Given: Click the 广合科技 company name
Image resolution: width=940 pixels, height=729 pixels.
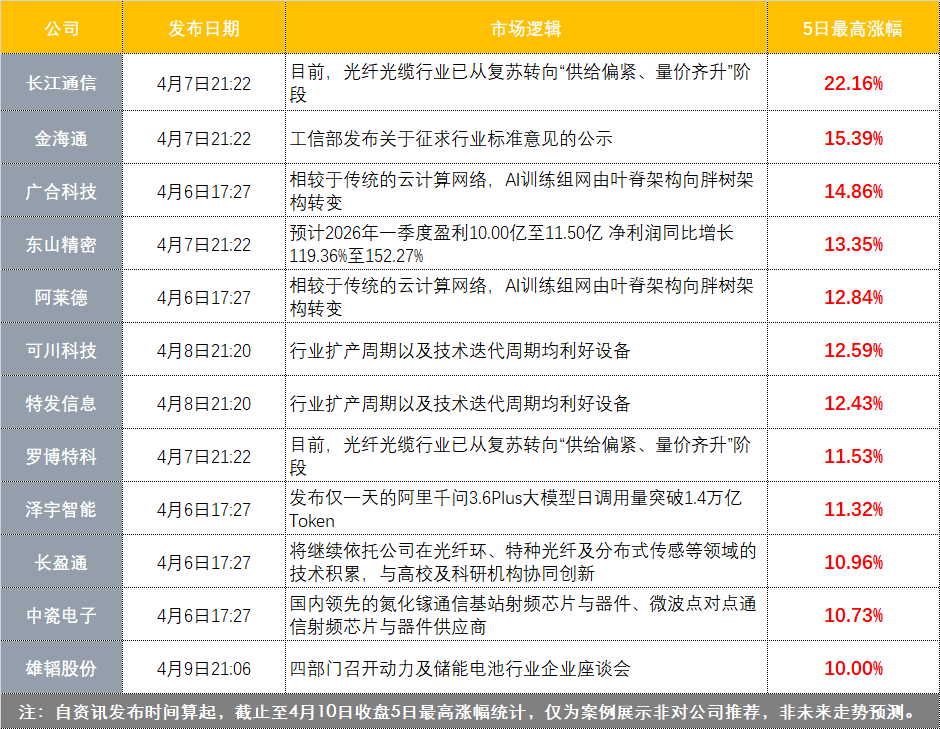Looking at the screenshot, I should click(61, 191).
